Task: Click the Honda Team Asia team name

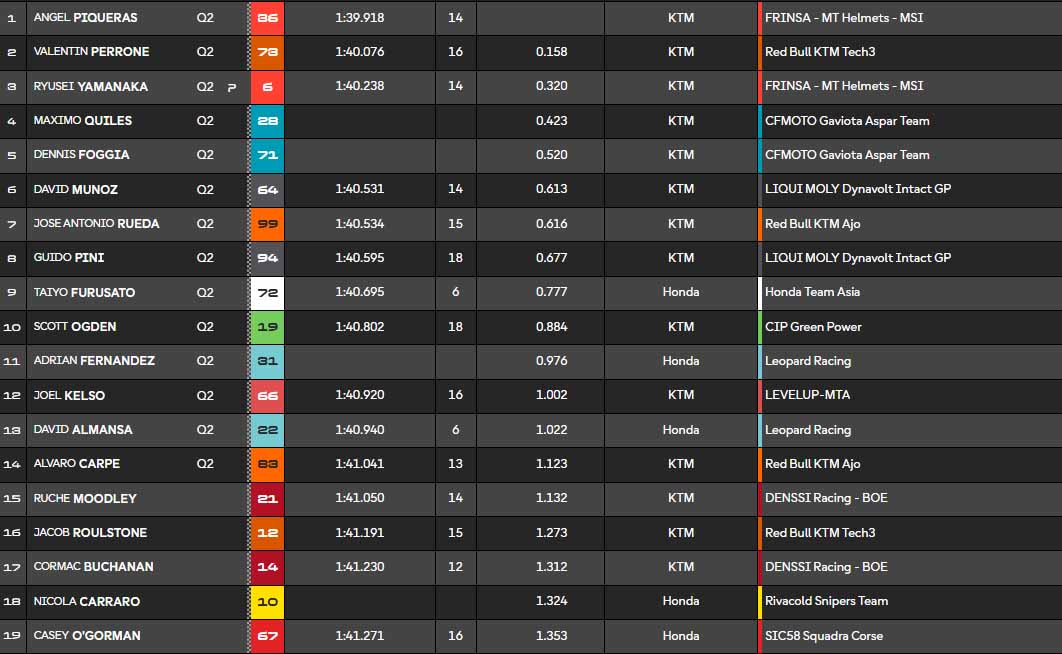Action: 812,292
